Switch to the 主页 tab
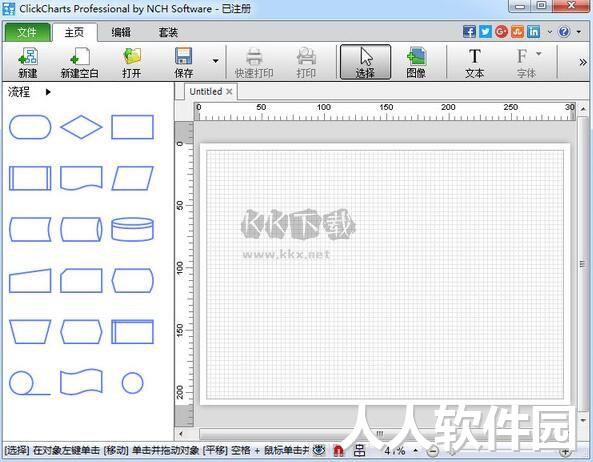The image size is (593, 462). [75, 32]
